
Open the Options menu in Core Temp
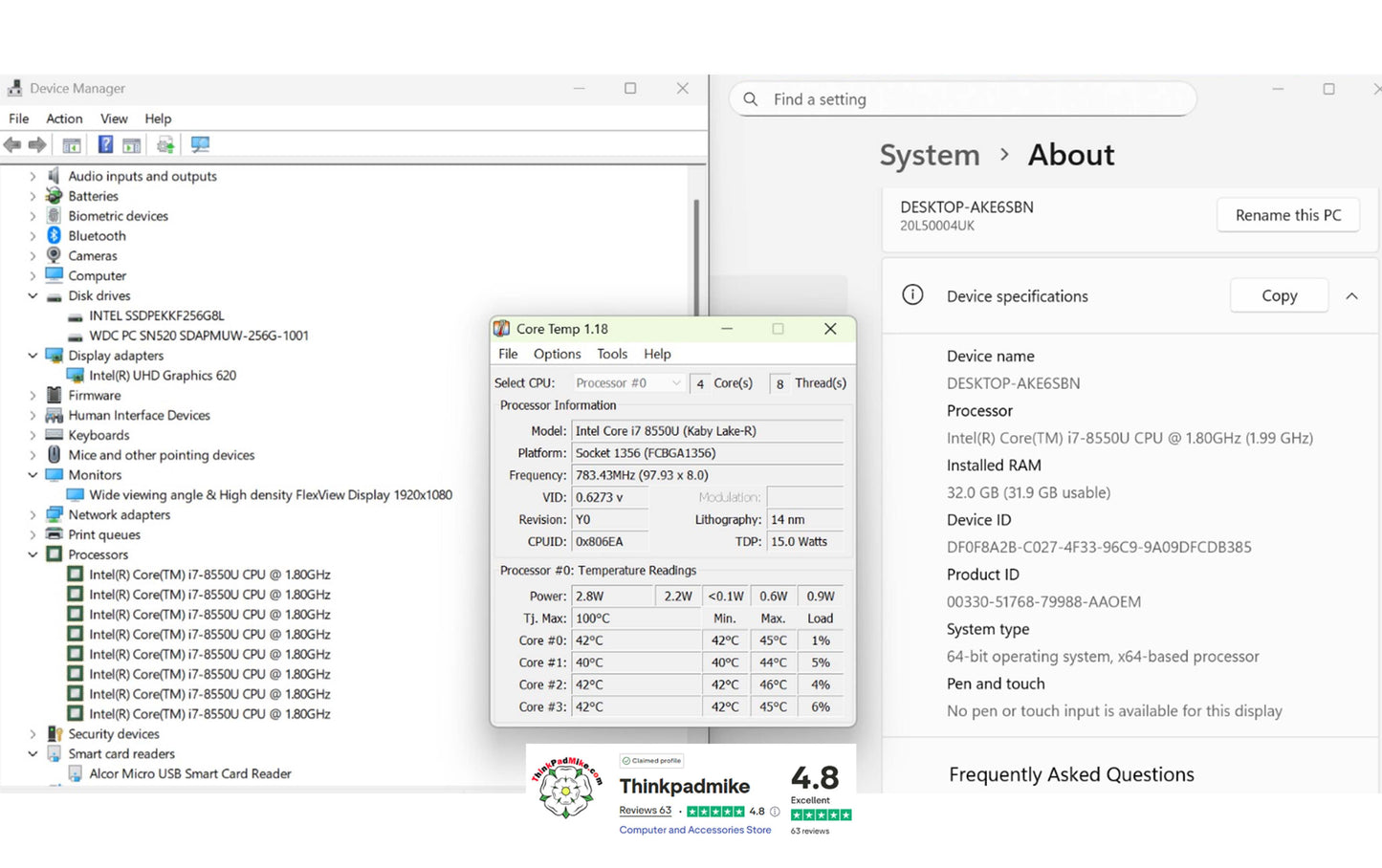pyautogui.click(x=558, y=354)
